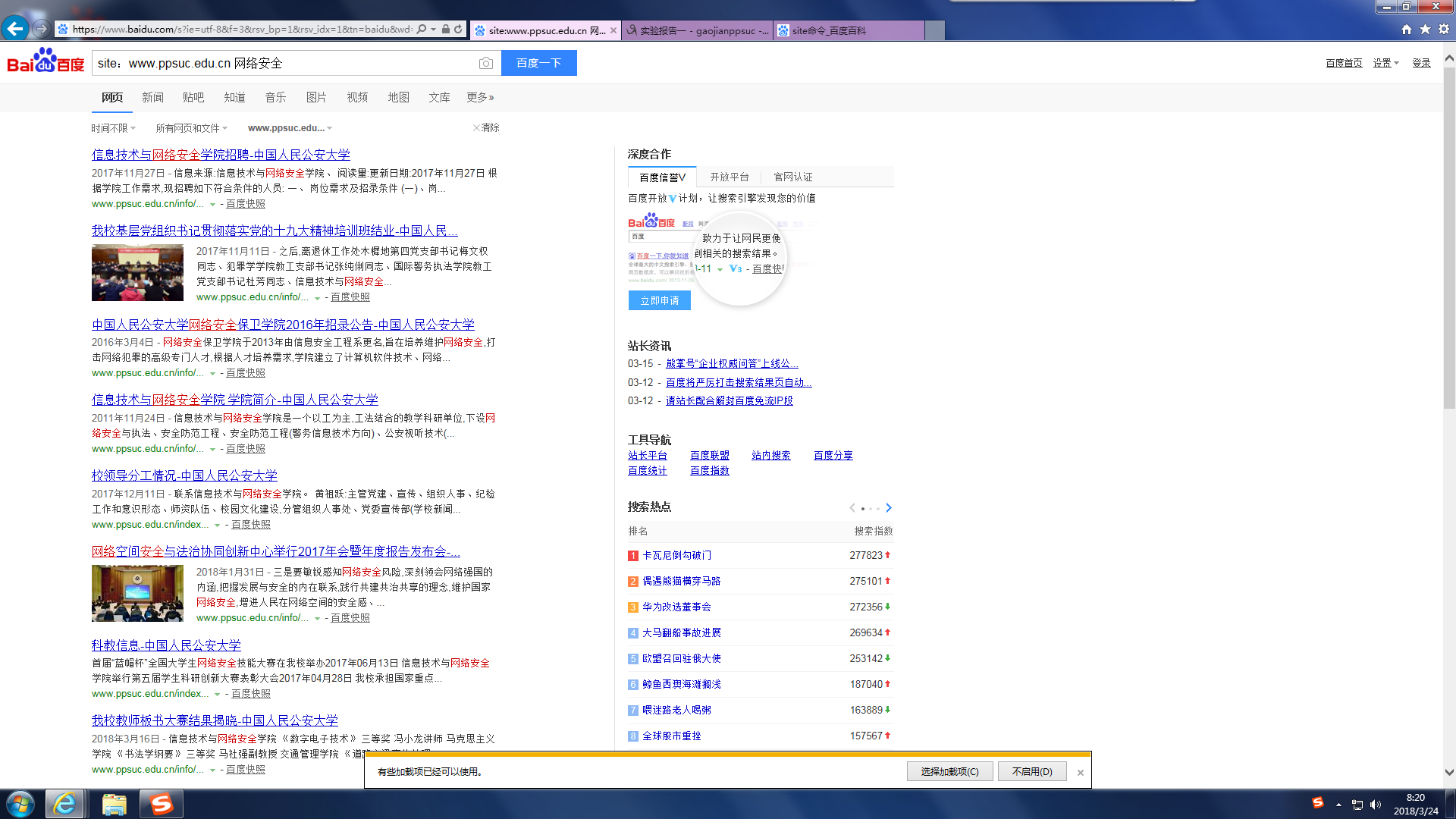Viewport: 1456px width, 819px height.
Task: Close the add-on notification bar
Action: [x=1081, y=773]
